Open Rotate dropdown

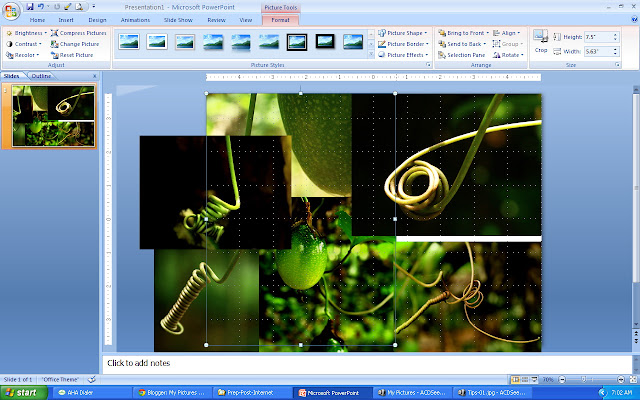click(508, 55)
